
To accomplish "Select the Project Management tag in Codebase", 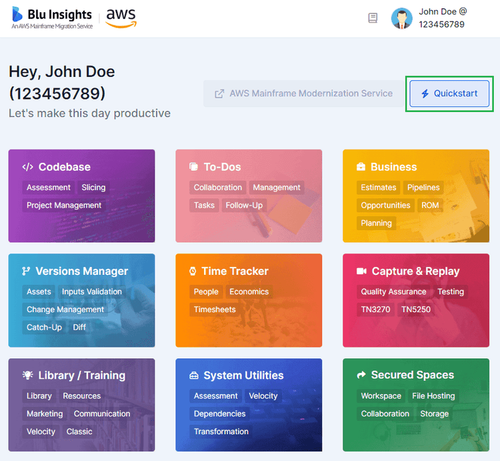I will [x=64, y=205].
